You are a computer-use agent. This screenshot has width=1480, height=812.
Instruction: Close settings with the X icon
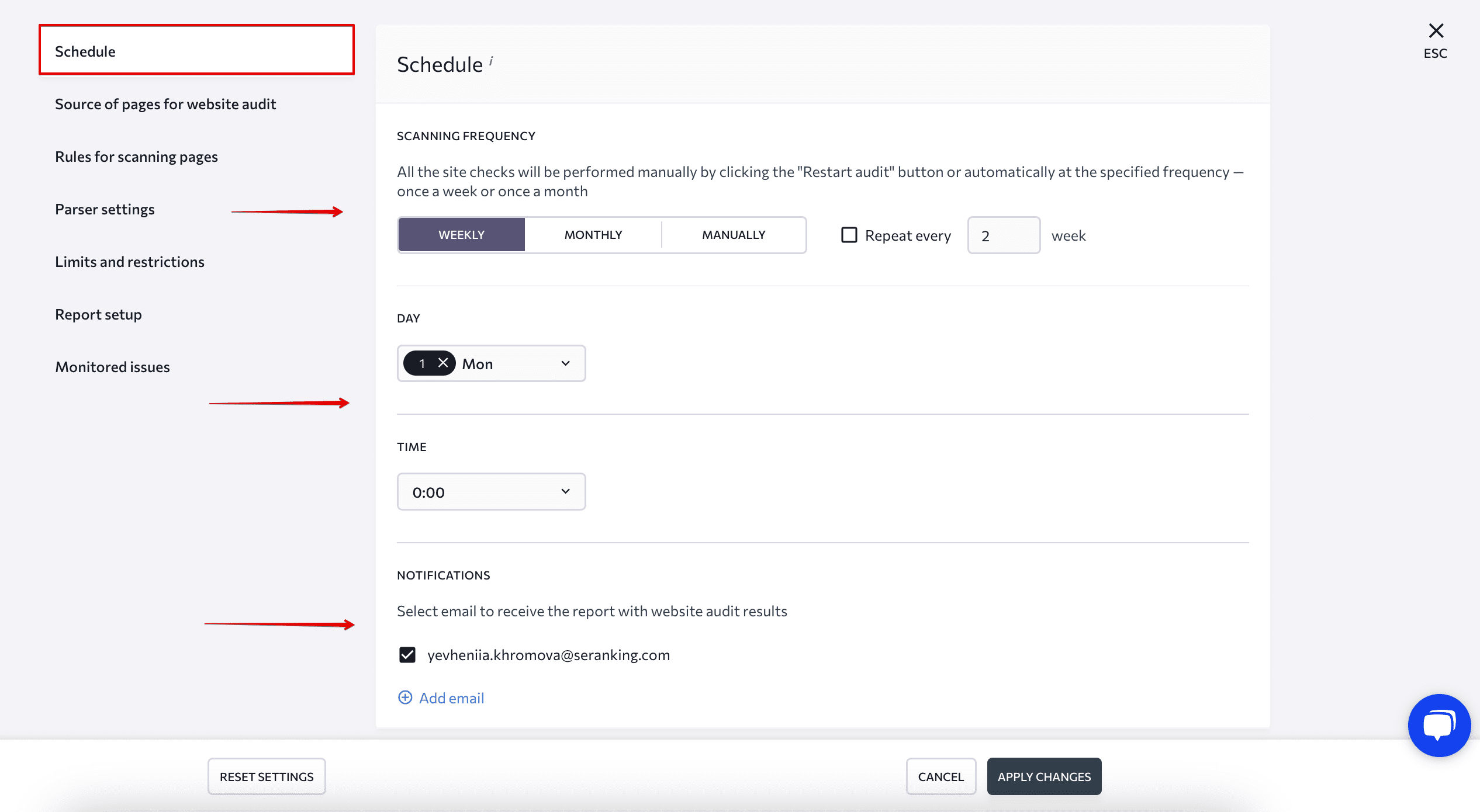coord(1436,30)
